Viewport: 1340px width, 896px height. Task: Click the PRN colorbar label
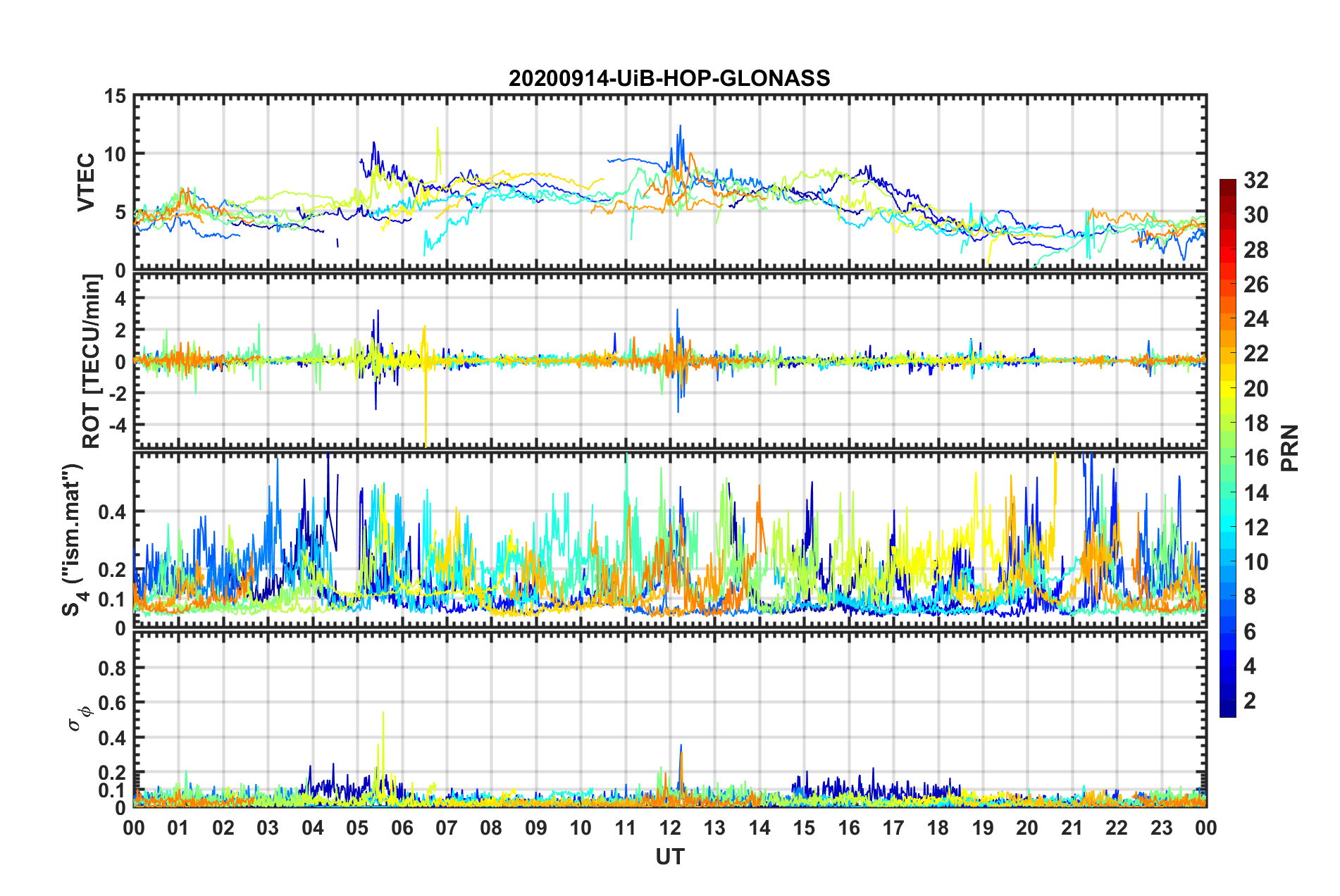tap(1289, 449)
